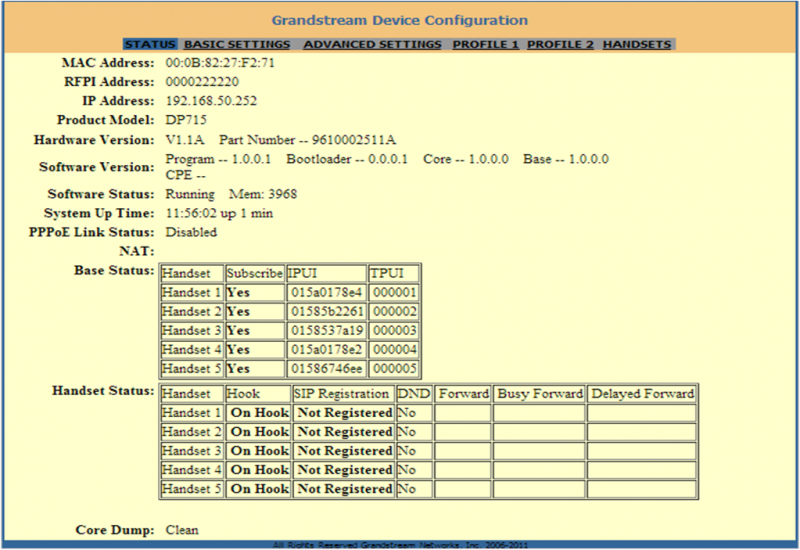Click TPUI 000001 cell

[x=394, y=292]
